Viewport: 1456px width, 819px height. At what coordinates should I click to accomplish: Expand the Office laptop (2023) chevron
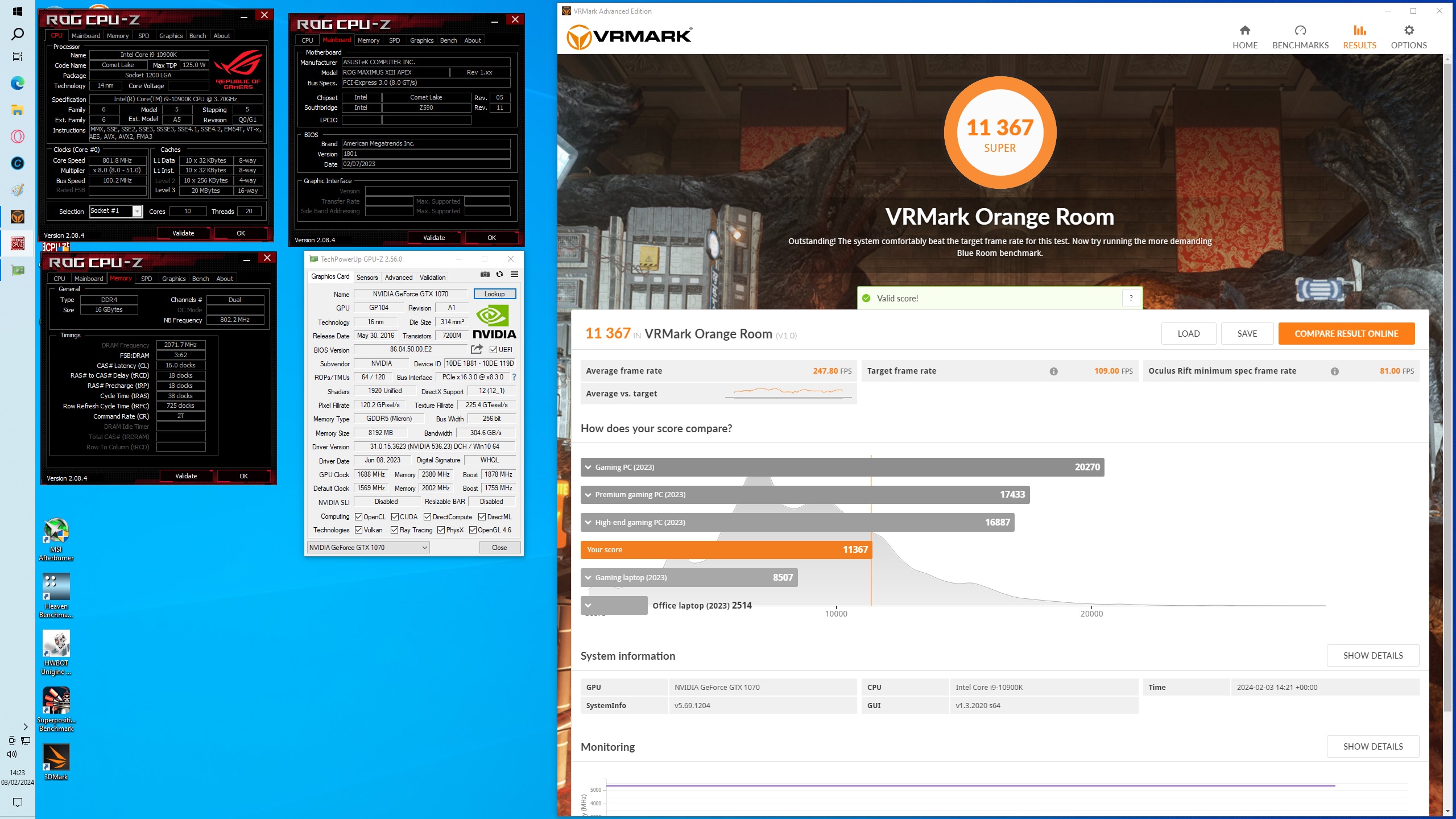(589, 605)
